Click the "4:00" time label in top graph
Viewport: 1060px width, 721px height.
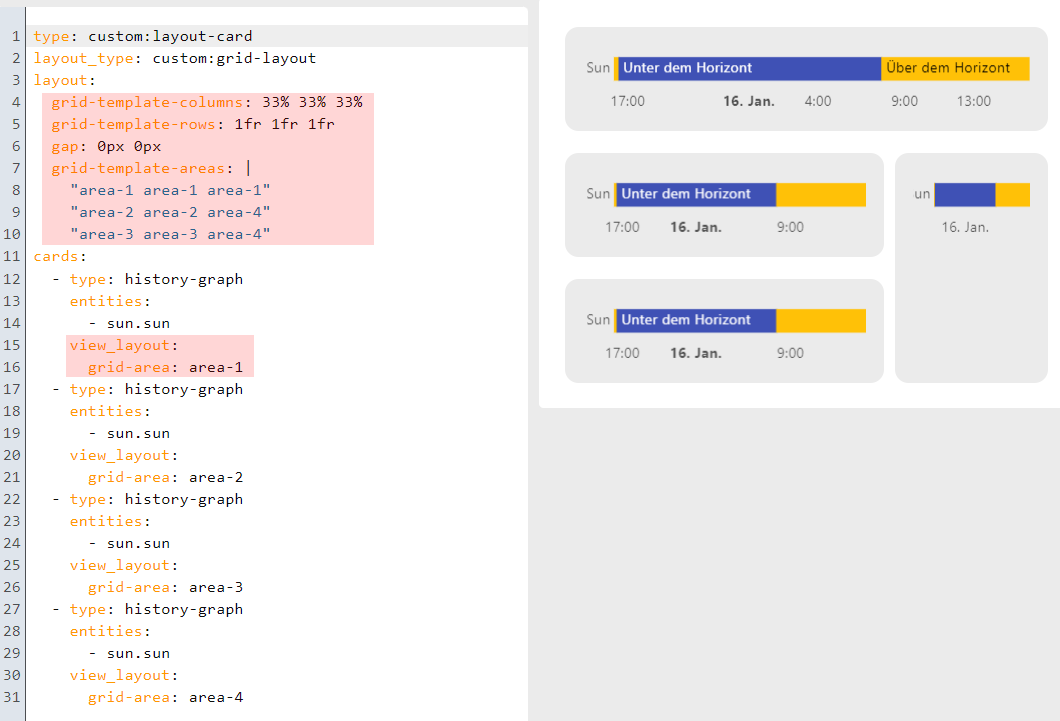coord(817,101)
